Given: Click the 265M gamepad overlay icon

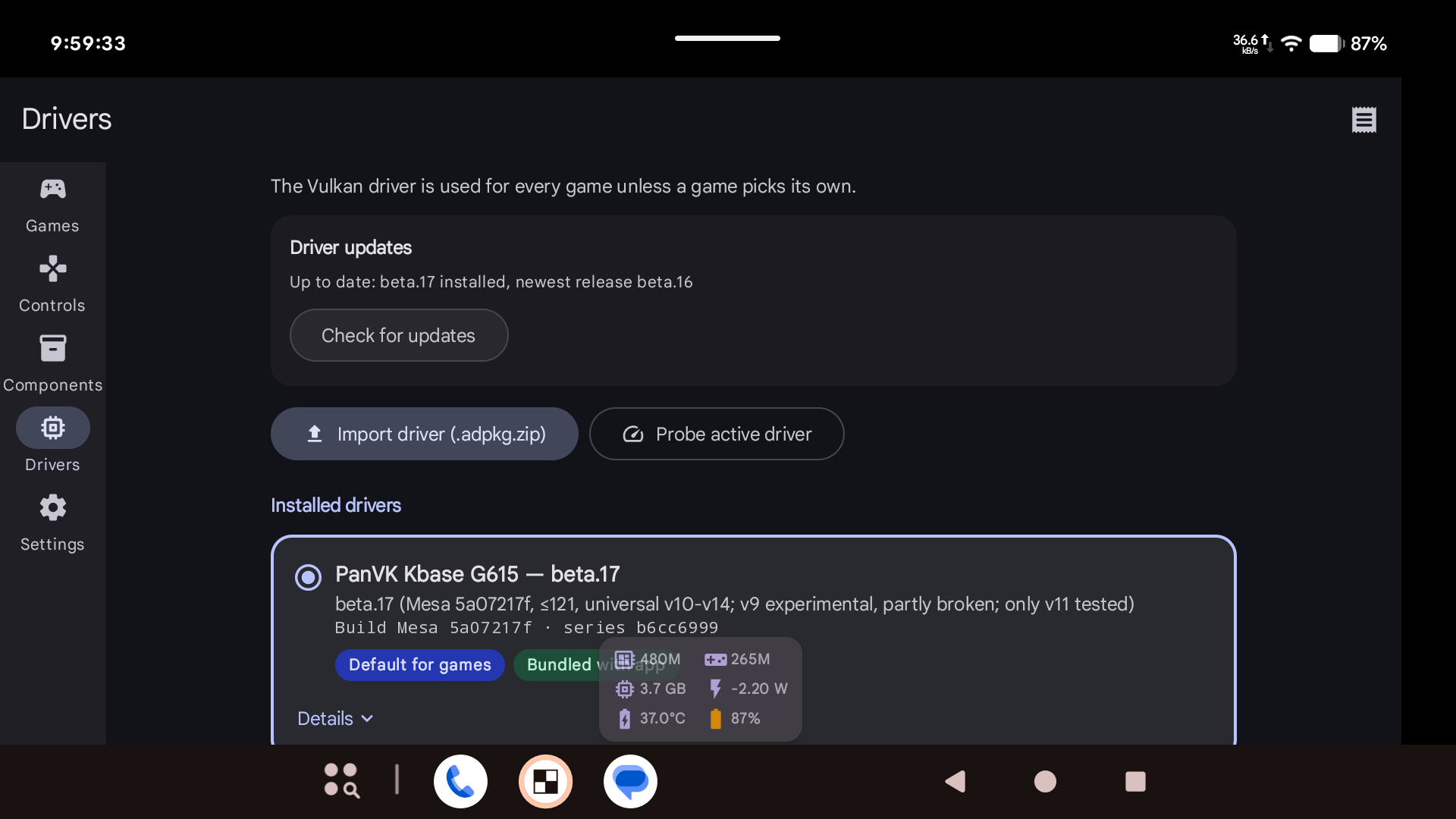Looking at the screenshot, I should pyautogui.click(x=715, y=660).
